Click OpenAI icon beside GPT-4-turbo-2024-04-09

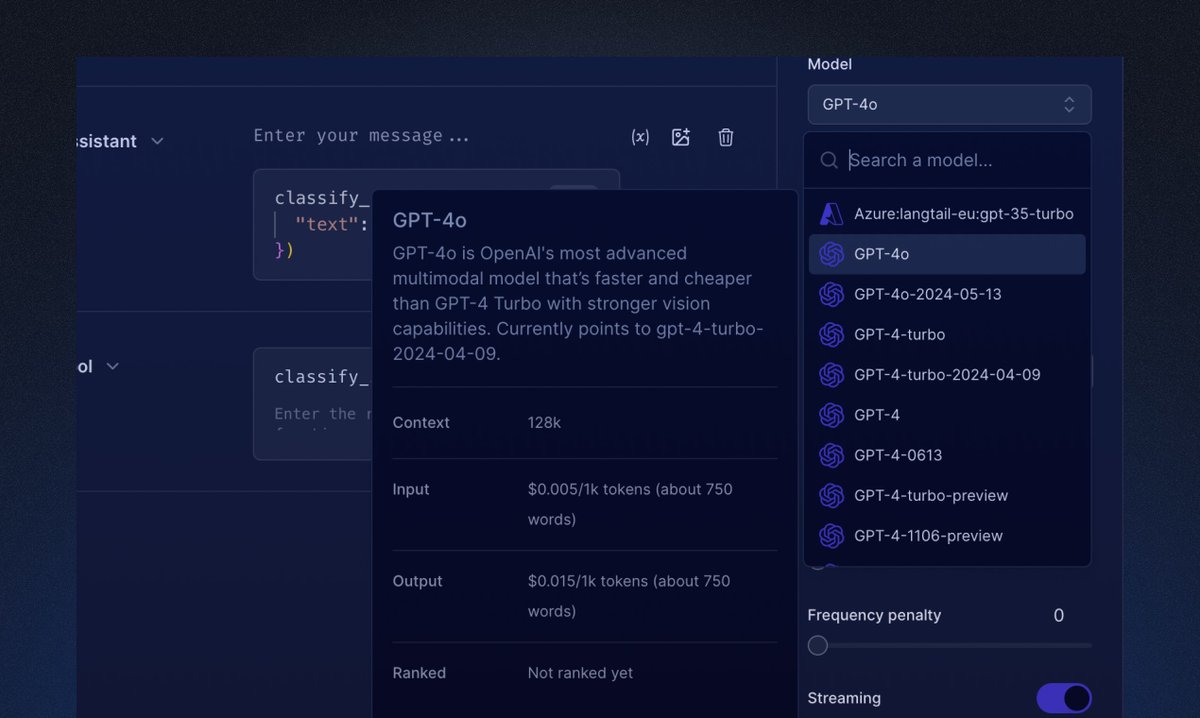tap(832, 375)
